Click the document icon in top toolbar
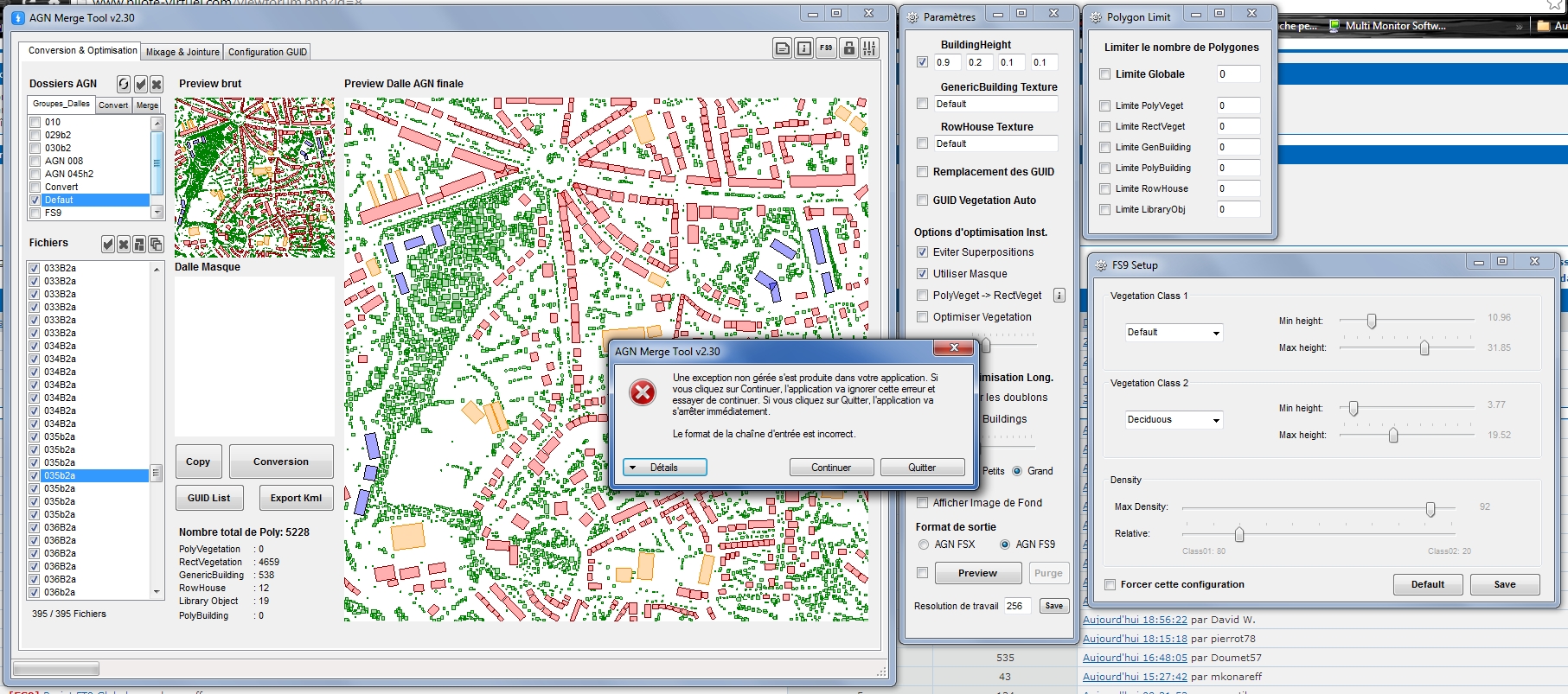The height and width of the screenshot is (694, 1568). tap(782, 48)
